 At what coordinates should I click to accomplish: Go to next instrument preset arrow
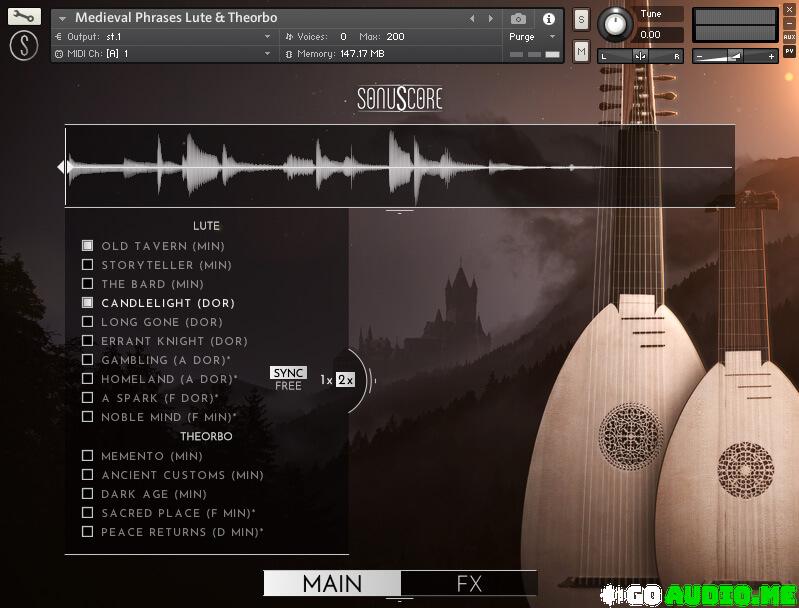pyautogui.click(x=491, y=19)
